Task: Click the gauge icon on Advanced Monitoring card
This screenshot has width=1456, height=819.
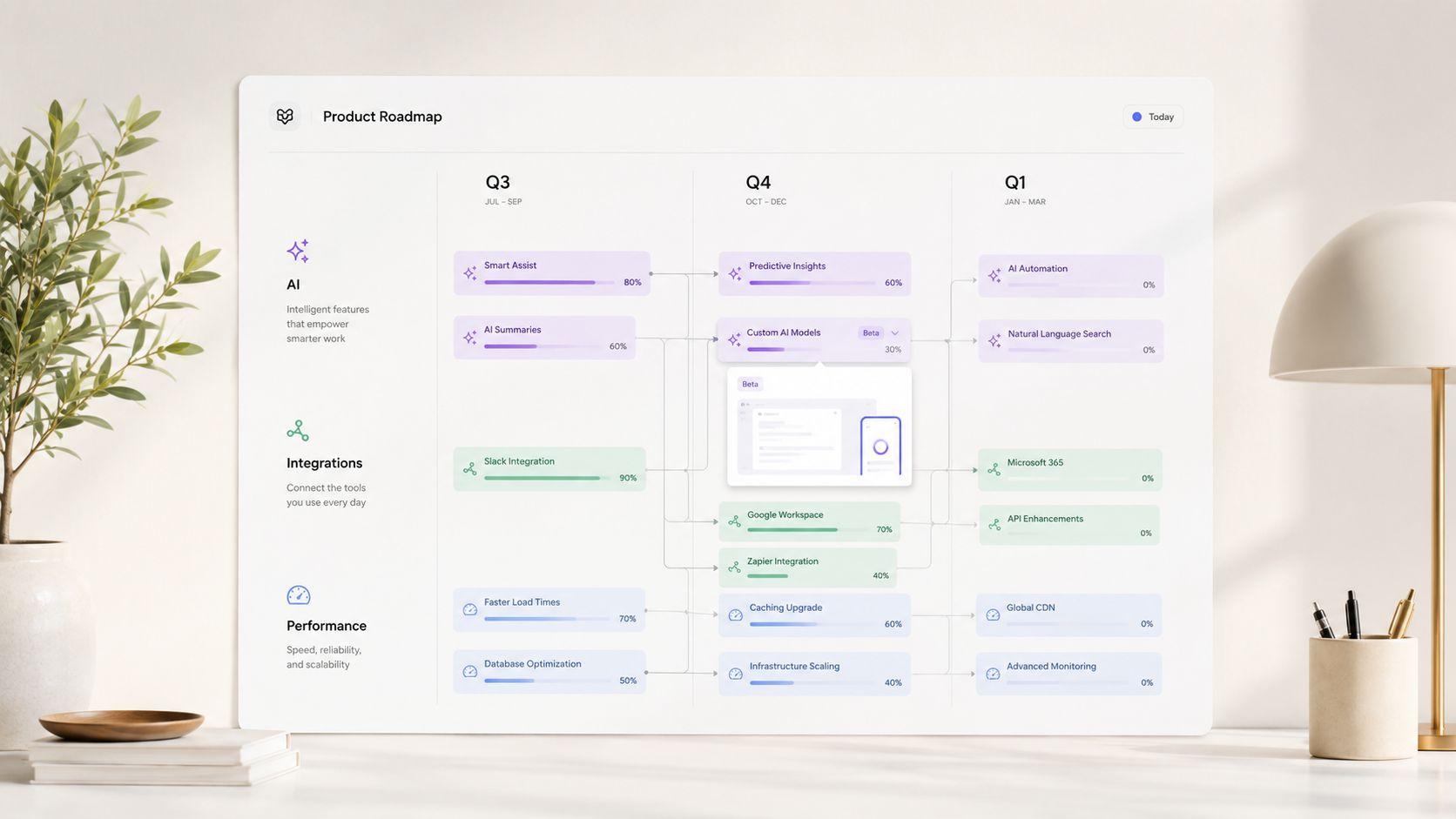Action: pos(993,674)
